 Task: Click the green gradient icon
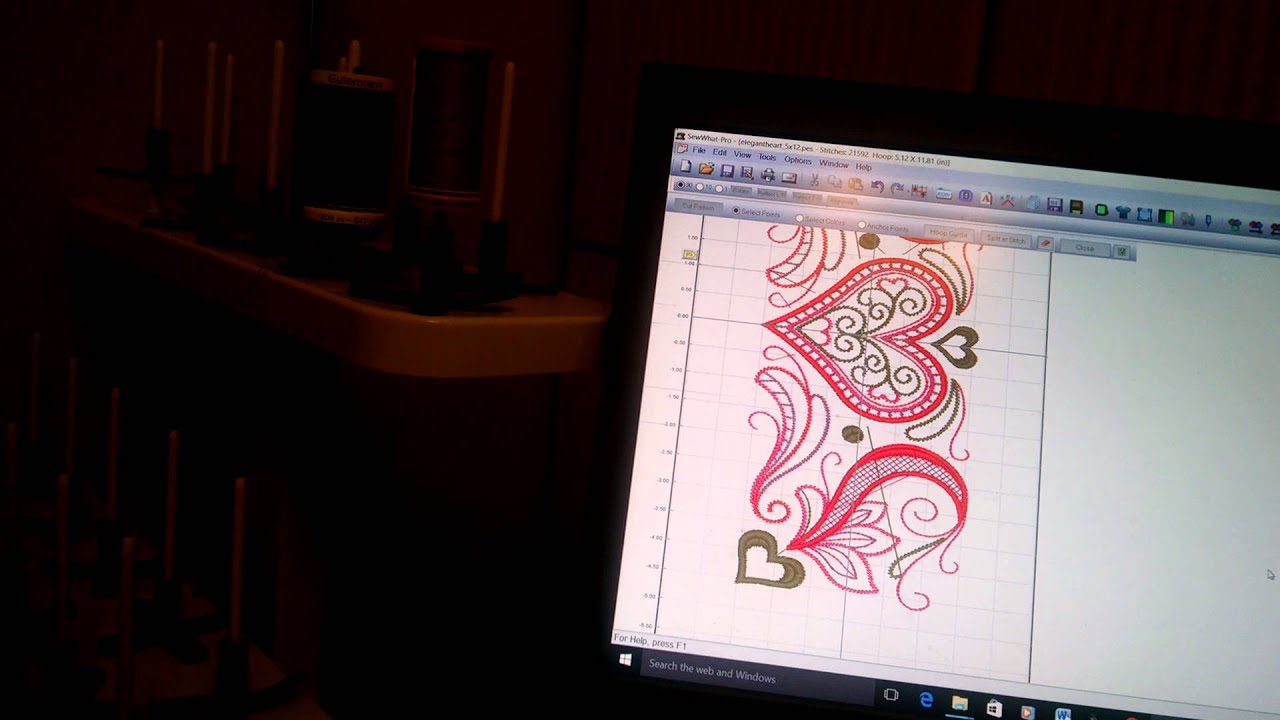[1166, 217]
